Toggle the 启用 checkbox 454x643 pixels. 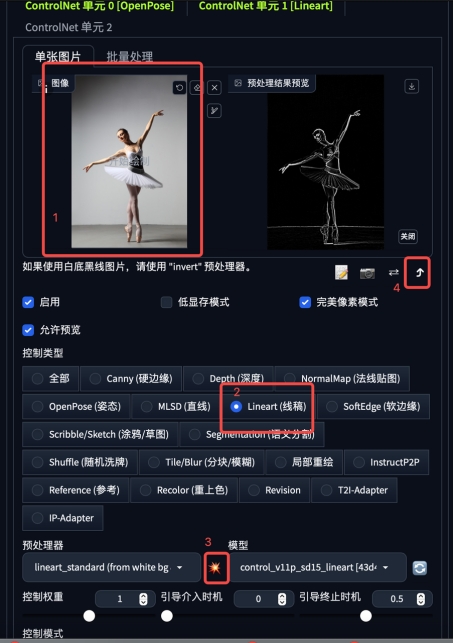click(28, 302)
